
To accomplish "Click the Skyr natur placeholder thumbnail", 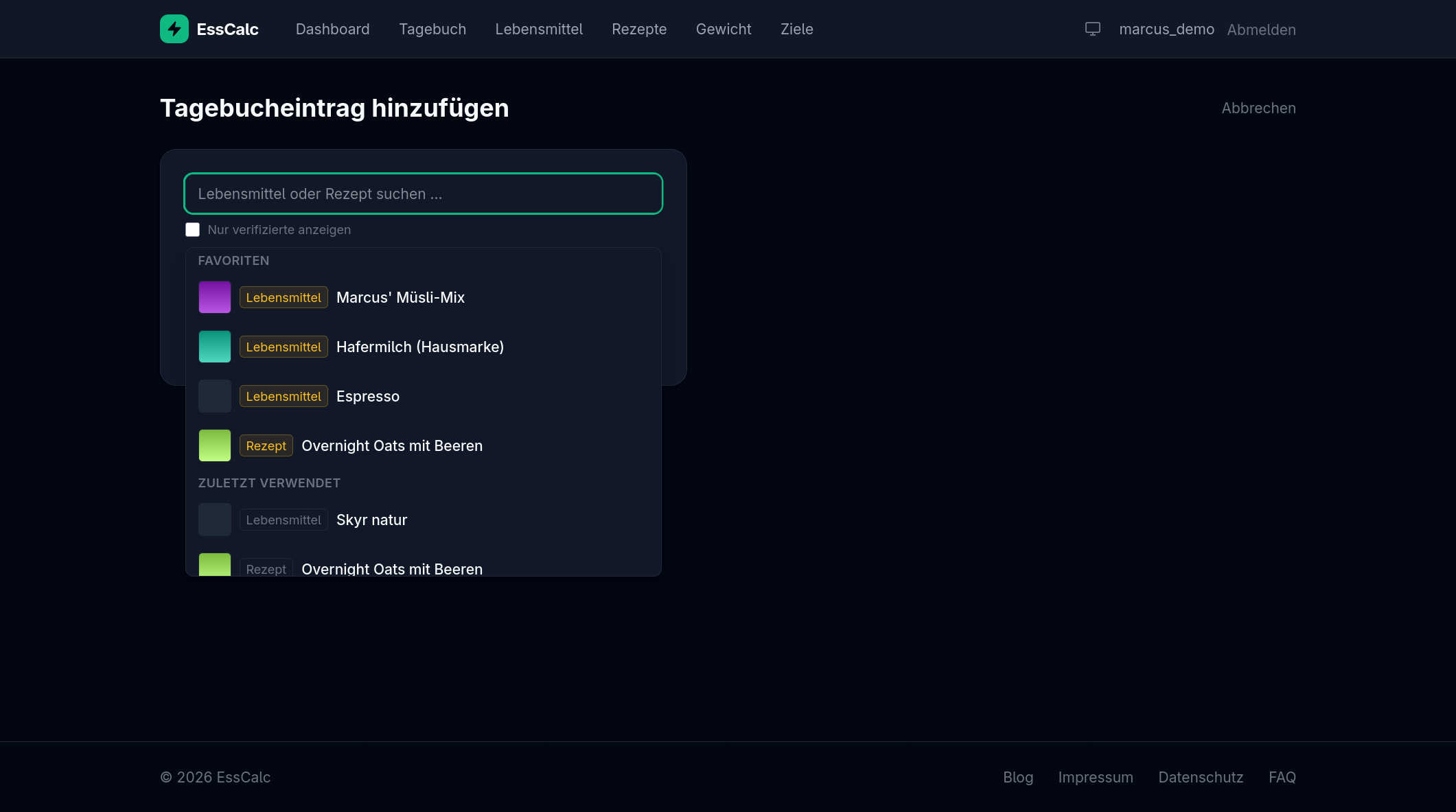I will click(x=215, y=520).
